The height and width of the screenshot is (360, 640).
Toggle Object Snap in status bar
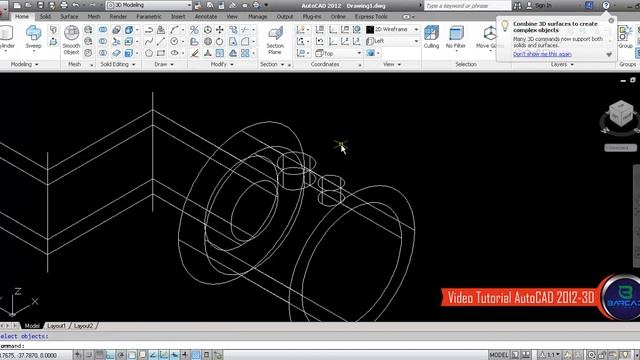pos(131,355)
